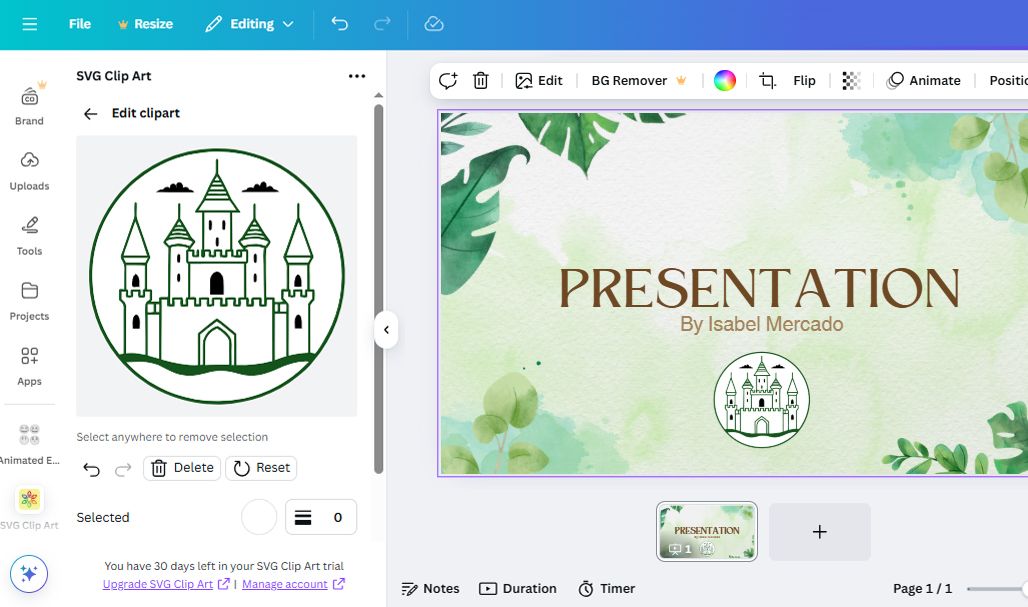Viewport: 1028px width, 607px height.
Task: Open the Brand panel
Action: [30, 105]
